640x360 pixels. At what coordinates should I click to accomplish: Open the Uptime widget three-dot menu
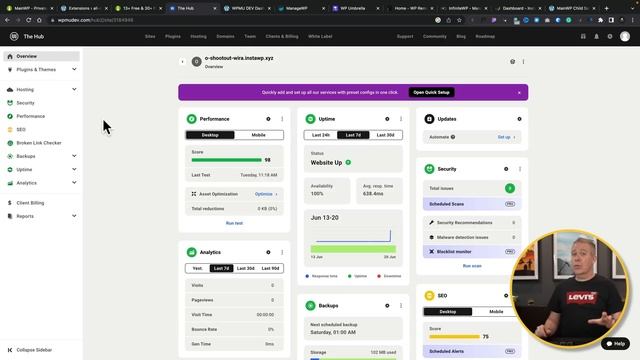pos(401,119)
